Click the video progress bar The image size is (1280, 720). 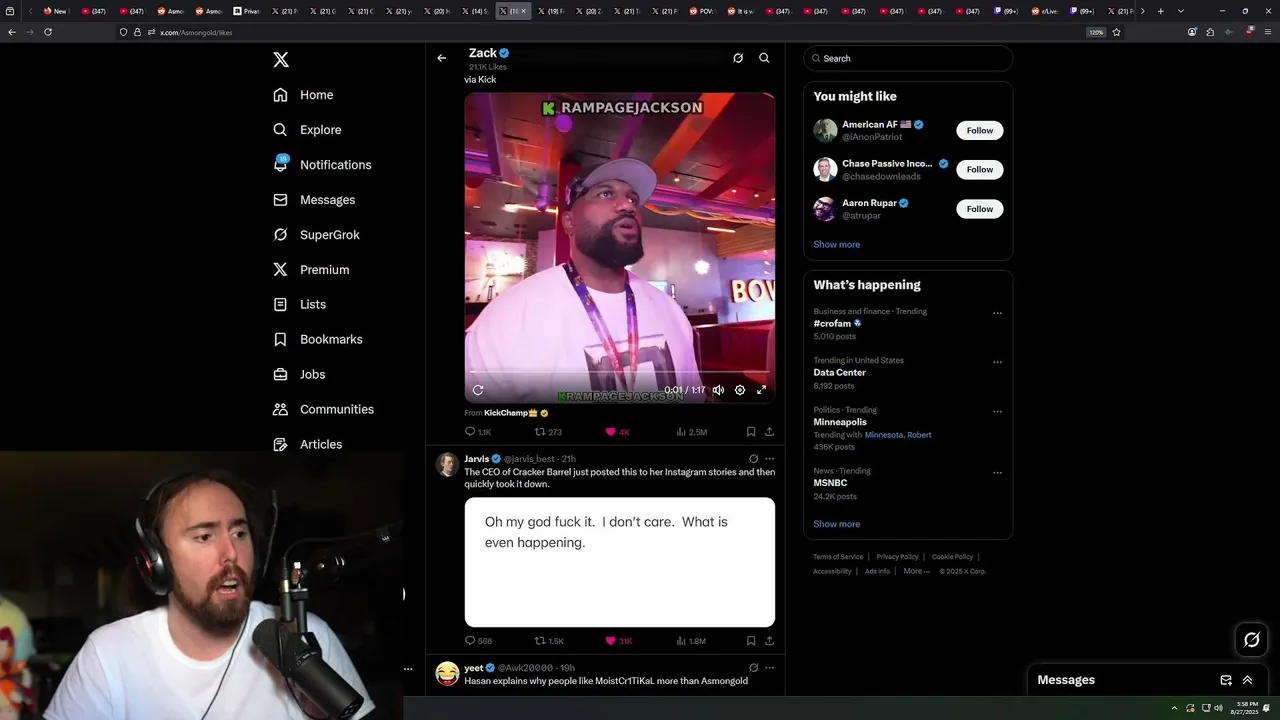[620, 372]
